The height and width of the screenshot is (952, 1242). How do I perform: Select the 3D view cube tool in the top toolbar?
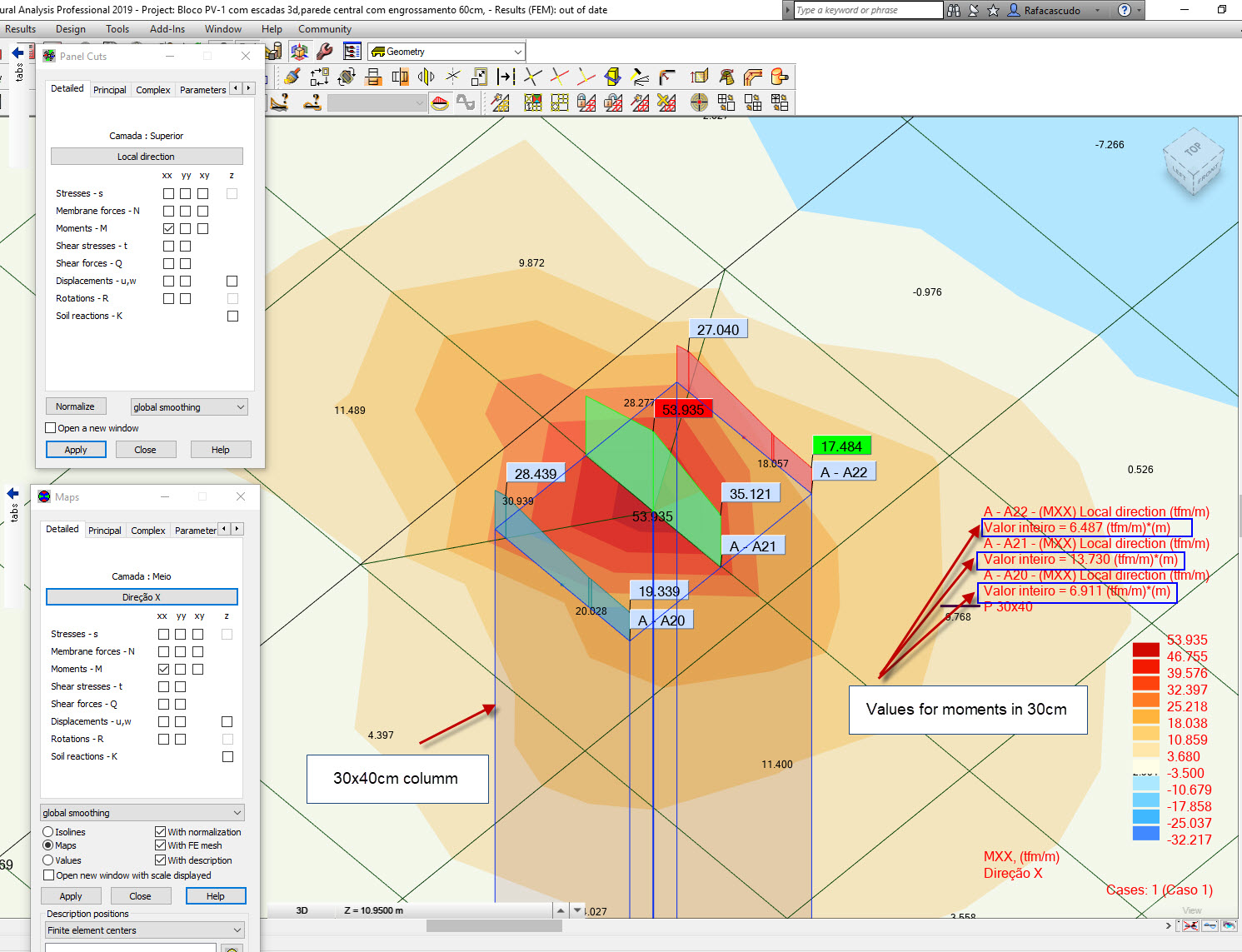click(x=299, y=51)
